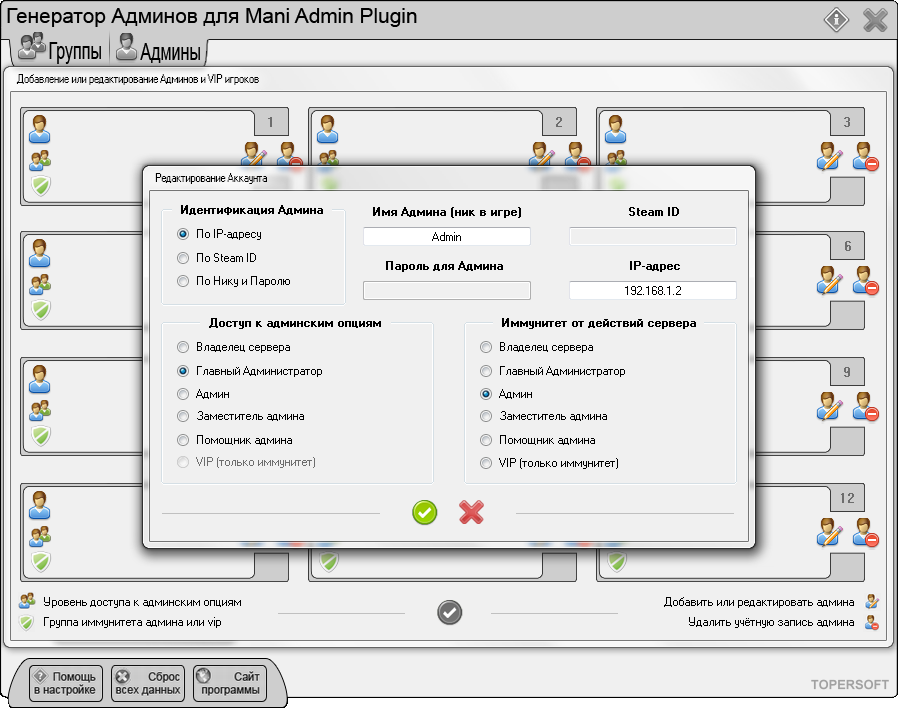
Task: Open Сайт программы button
Action: pos(230,683)
